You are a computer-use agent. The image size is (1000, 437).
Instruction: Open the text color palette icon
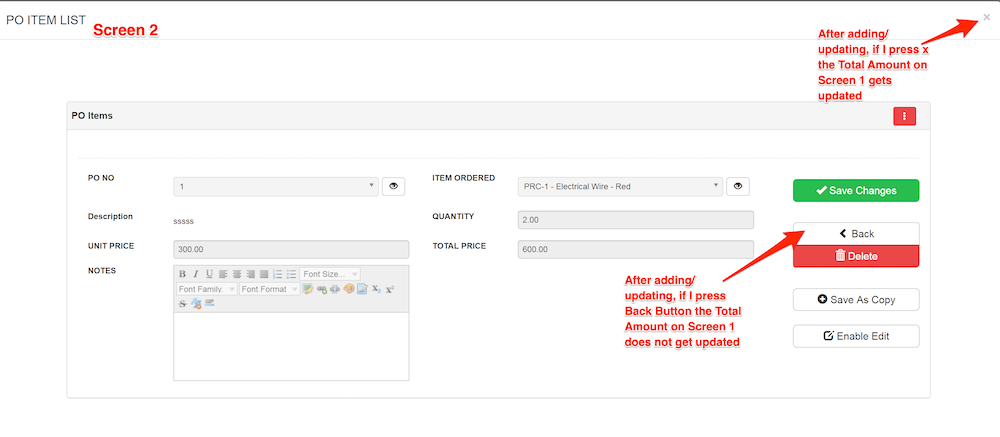(349, 289)
